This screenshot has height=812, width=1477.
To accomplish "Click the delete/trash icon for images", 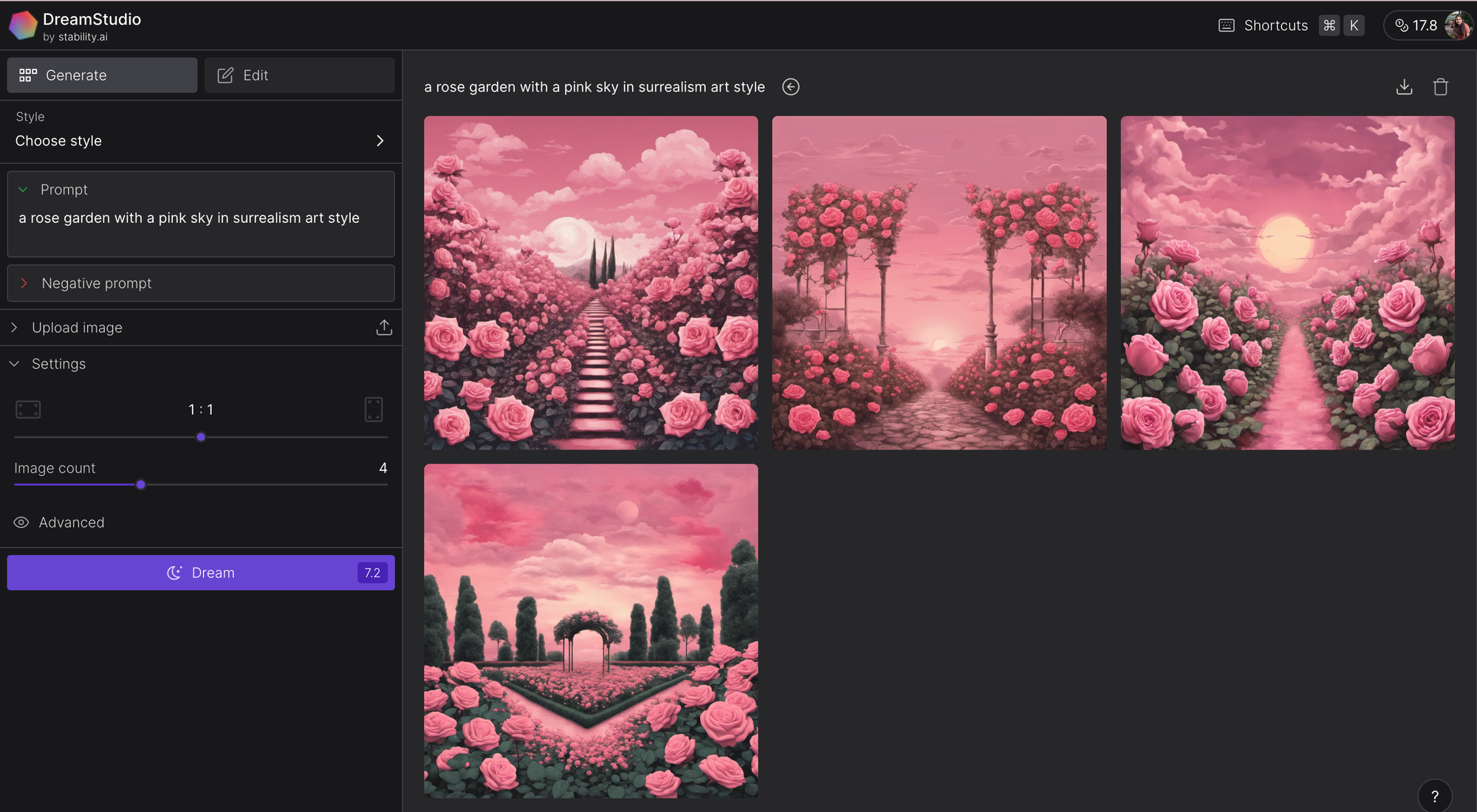I will (x=1440, y=86).
